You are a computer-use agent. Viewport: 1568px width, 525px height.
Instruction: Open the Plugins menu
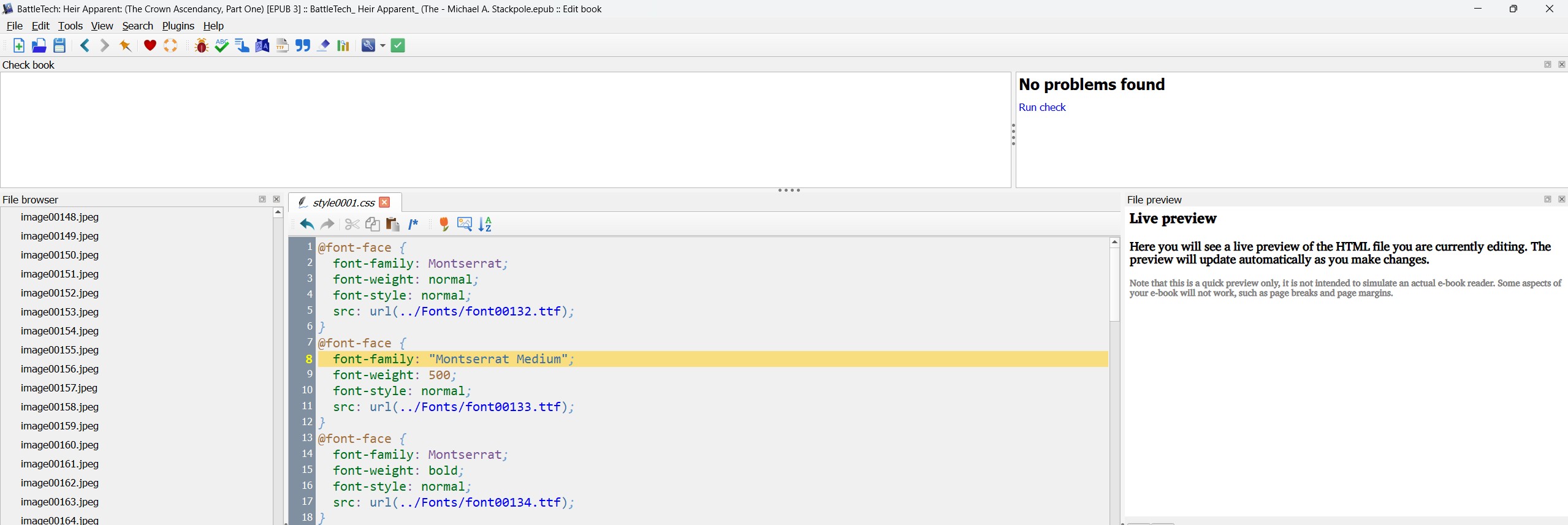click(178, 26)
